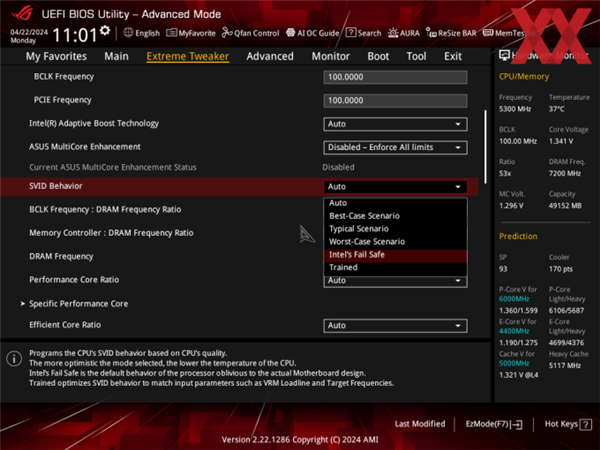Viewport: 600px width, 450px height.
Task: Open Qfan Control utility
Action: [252, 33]
